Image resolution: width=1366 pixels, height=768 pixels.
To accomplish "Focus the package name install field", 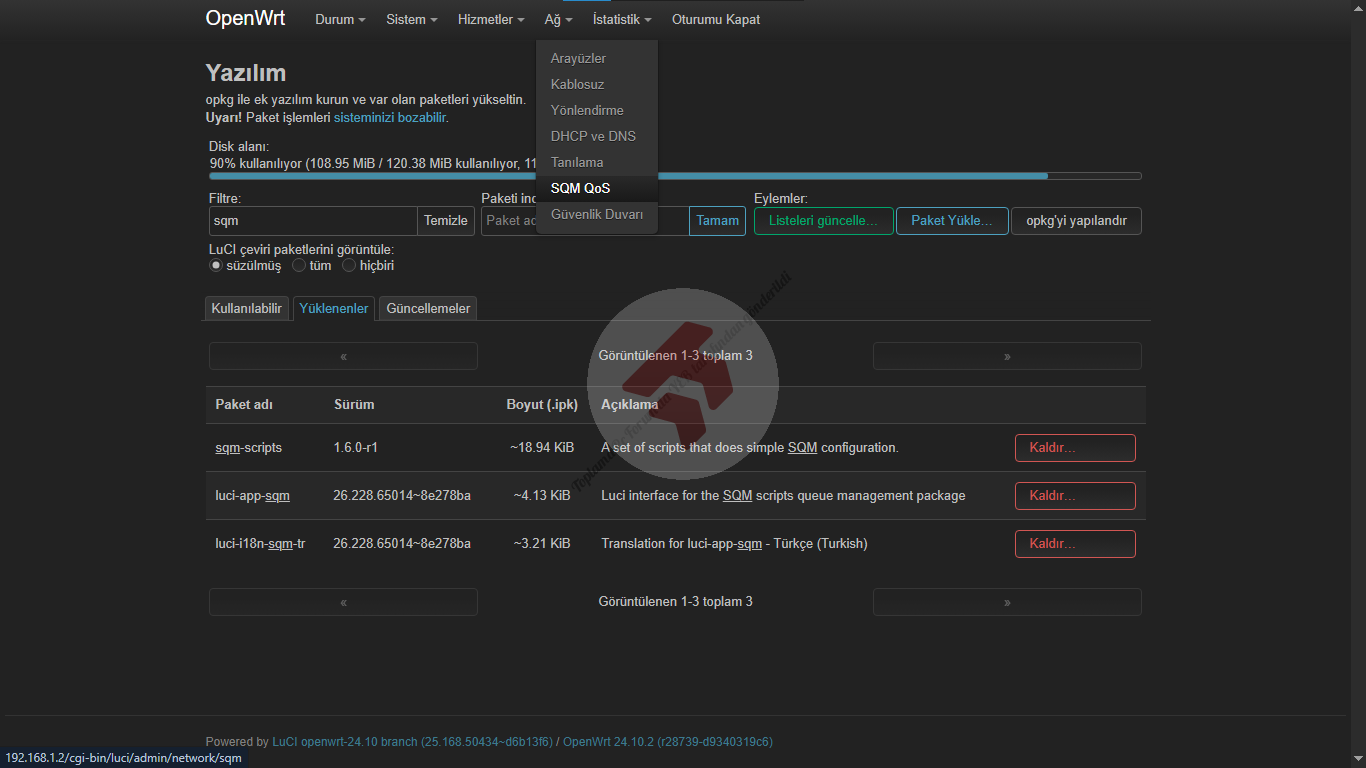I will pyautogui.click(x=585, y=221).
